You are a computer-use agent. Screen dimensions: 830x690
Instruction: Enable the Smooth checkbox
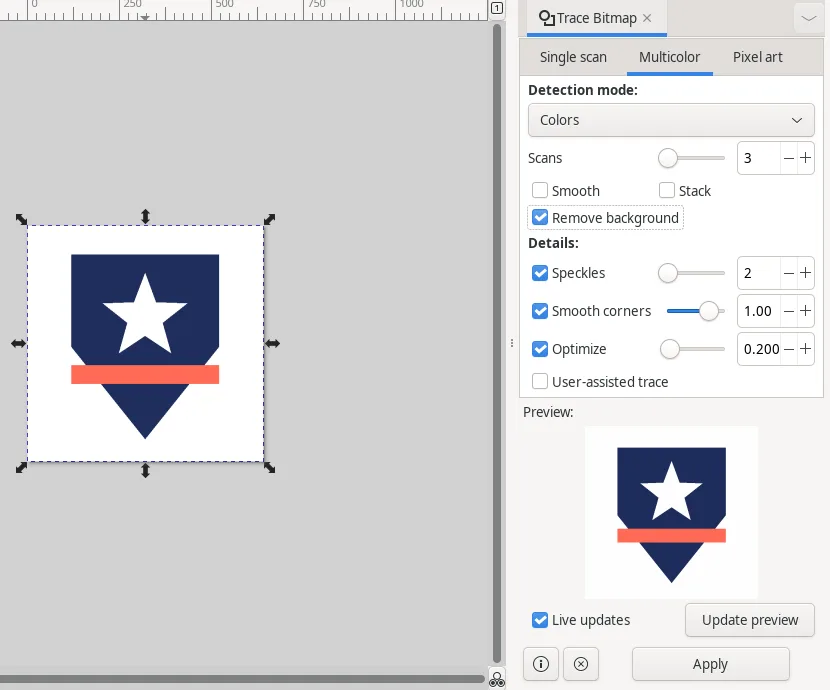(540, 190)
